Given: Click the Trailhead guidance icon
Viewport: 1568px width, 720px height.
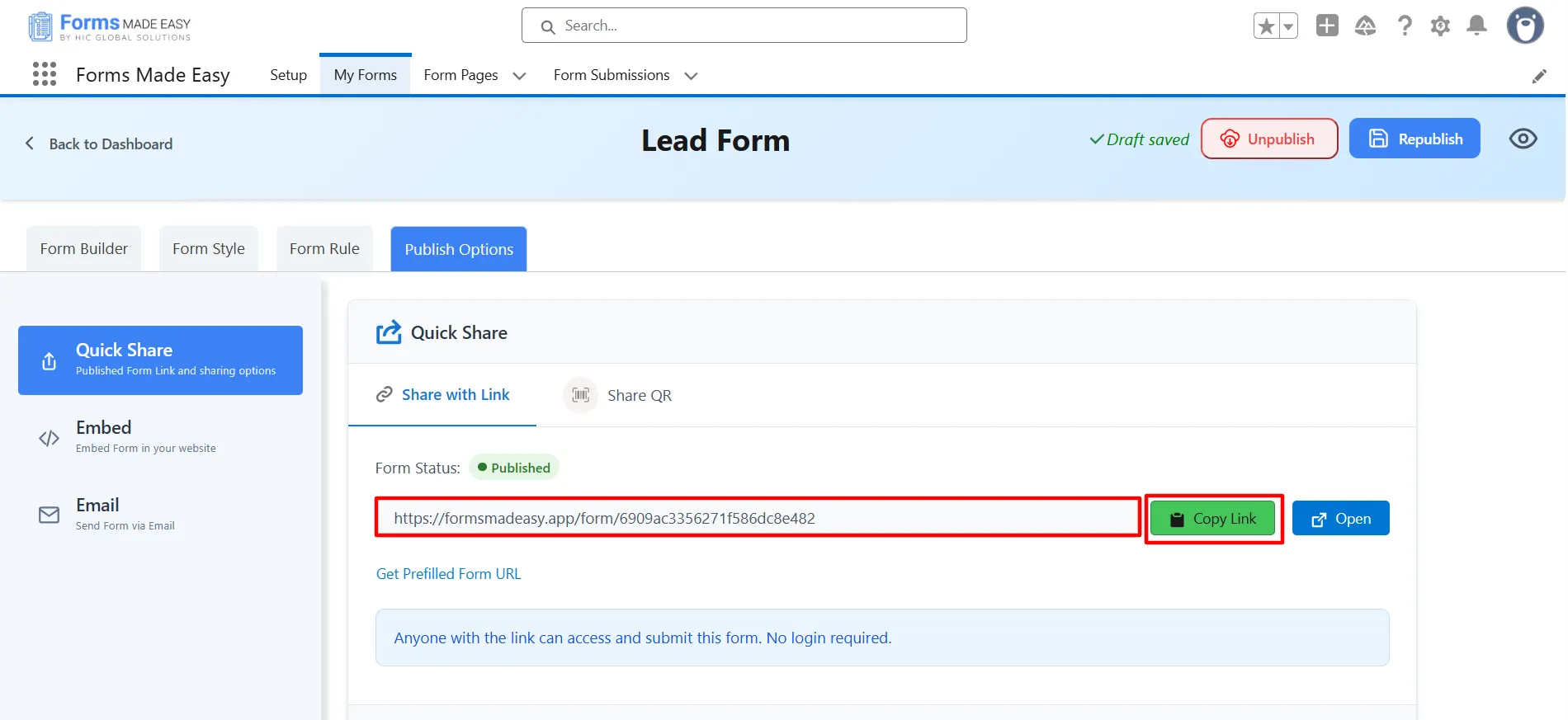Looking at the screenshot, I should pos(1365,26).
